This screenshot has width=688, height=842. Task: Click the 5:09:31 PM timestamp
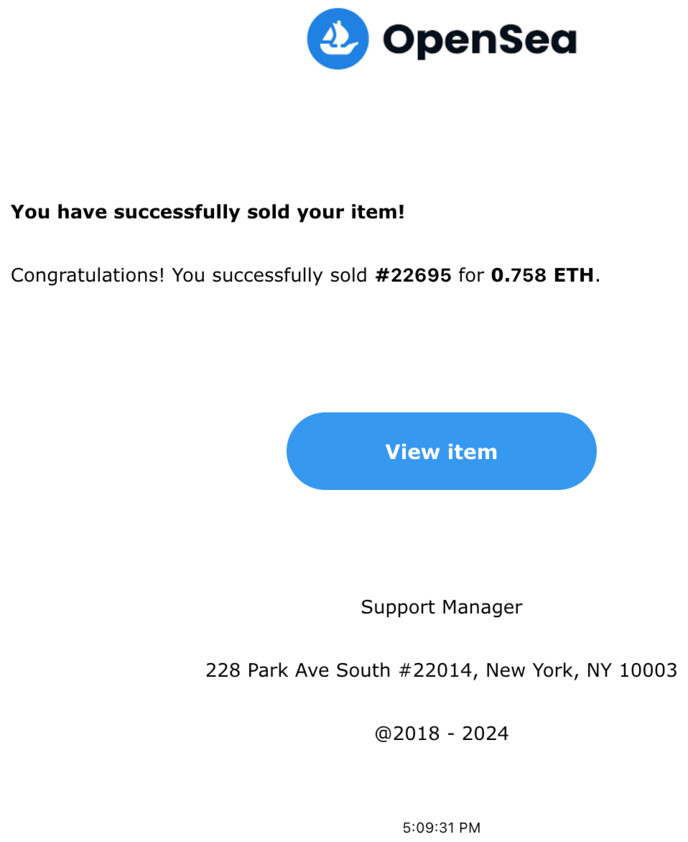click(441, 828)
